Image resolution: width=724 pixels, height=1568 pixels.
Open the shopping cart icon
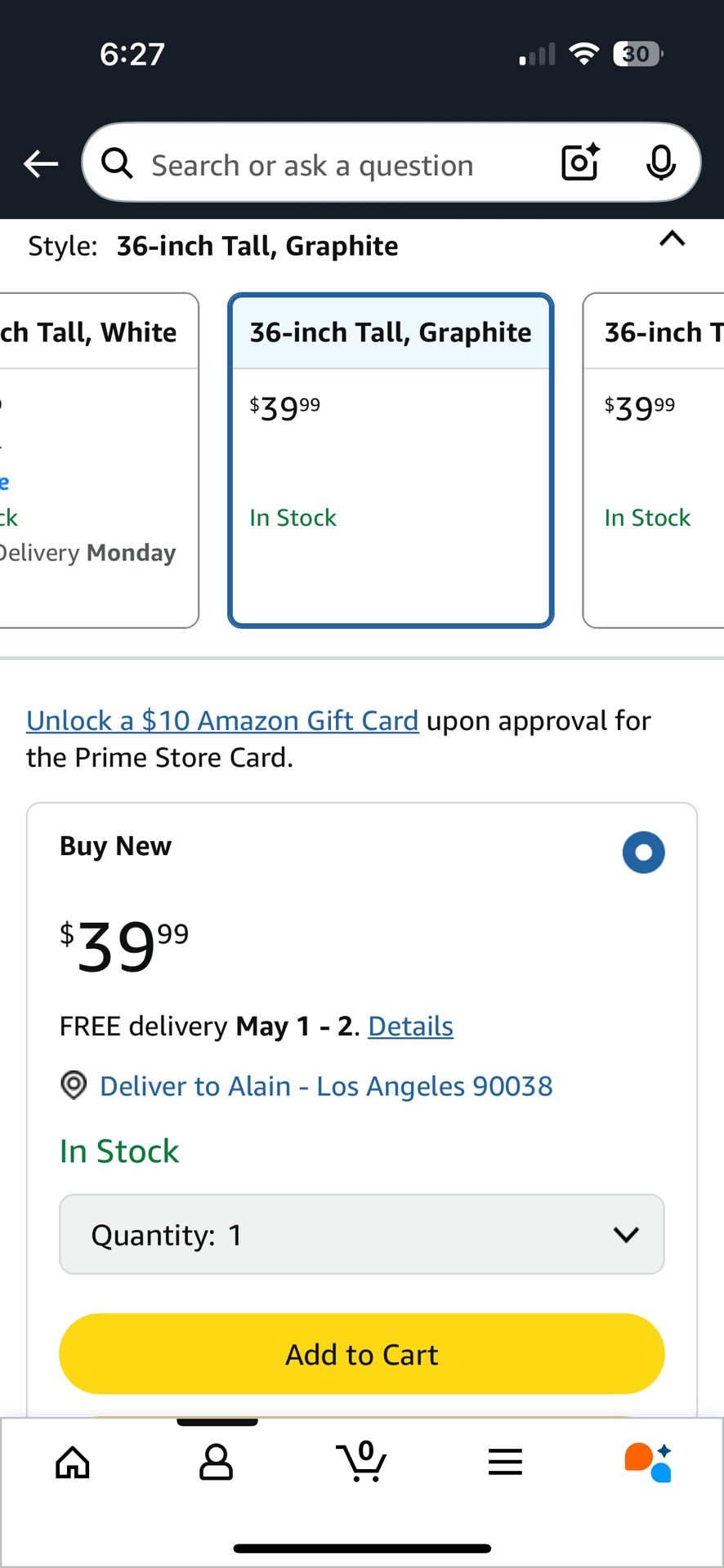361,1461
